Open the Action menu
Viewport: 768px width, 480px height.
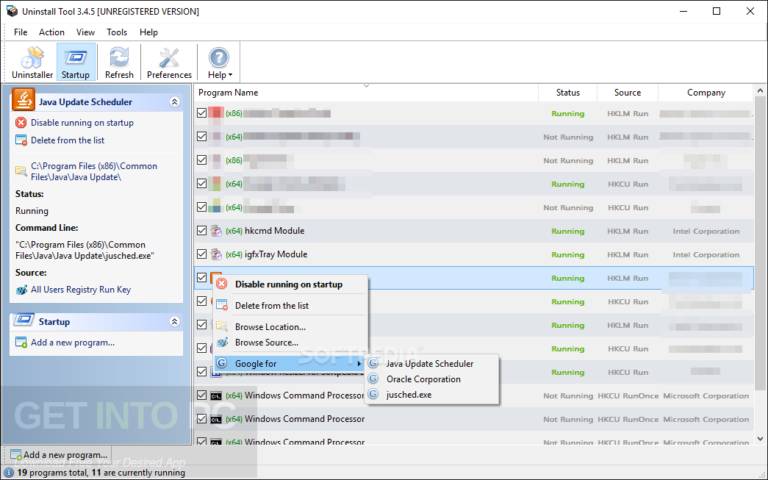[x=51, y=32]
